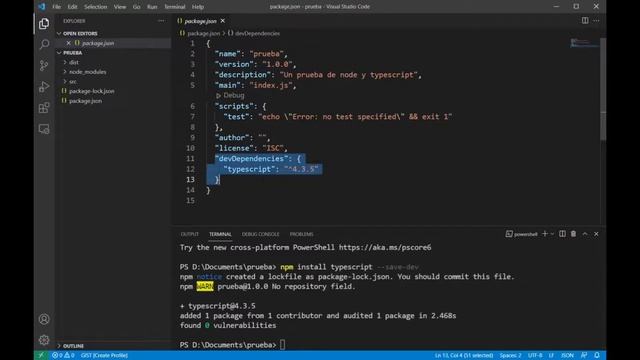640x360 pixels.
Task: Click package.json breadcrumb segment
Action: tap(203, 33)
